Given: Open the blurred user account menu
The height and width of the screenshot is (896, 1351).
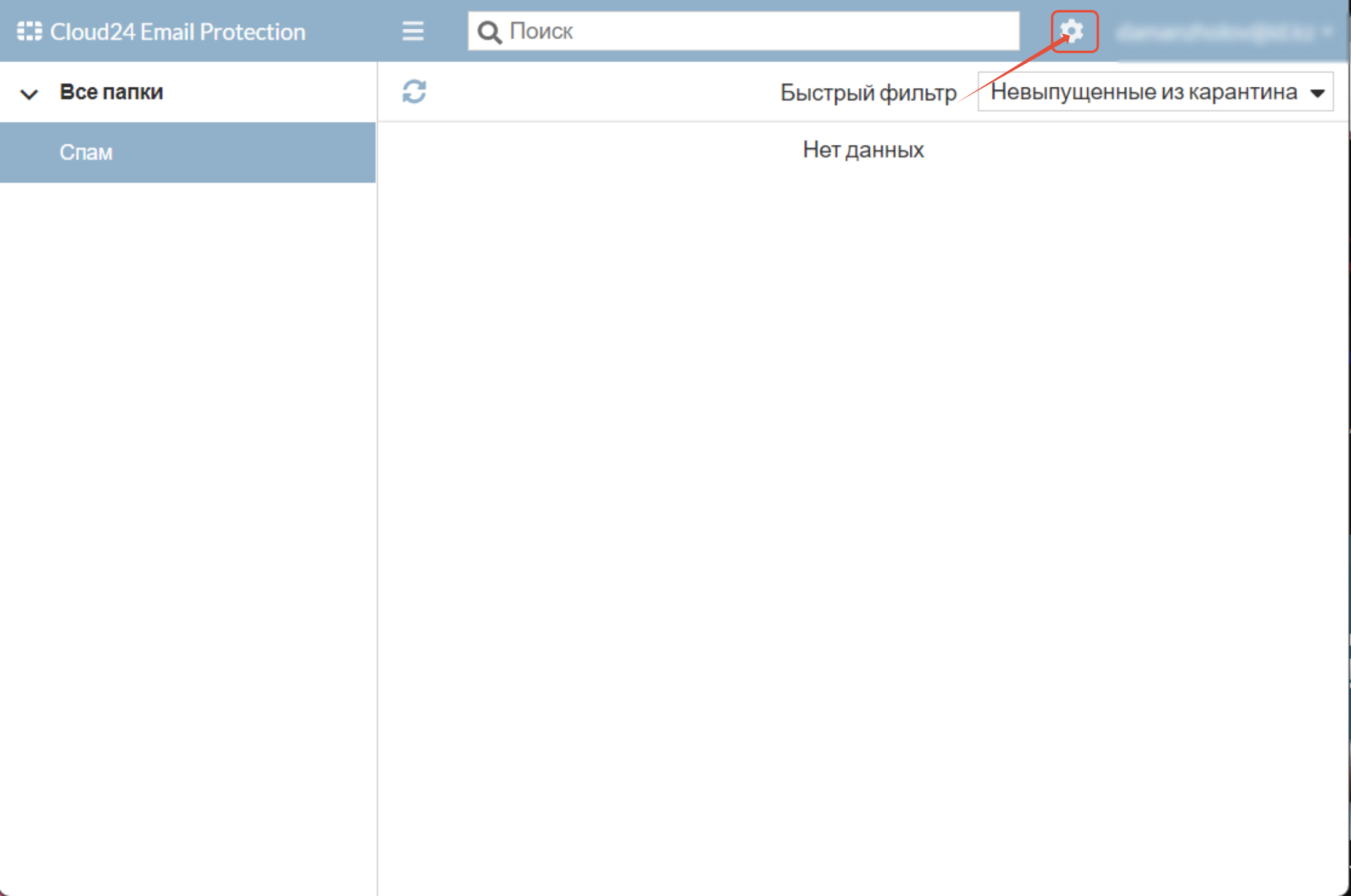Looking at the screenshot, I should click(1216, 32).
